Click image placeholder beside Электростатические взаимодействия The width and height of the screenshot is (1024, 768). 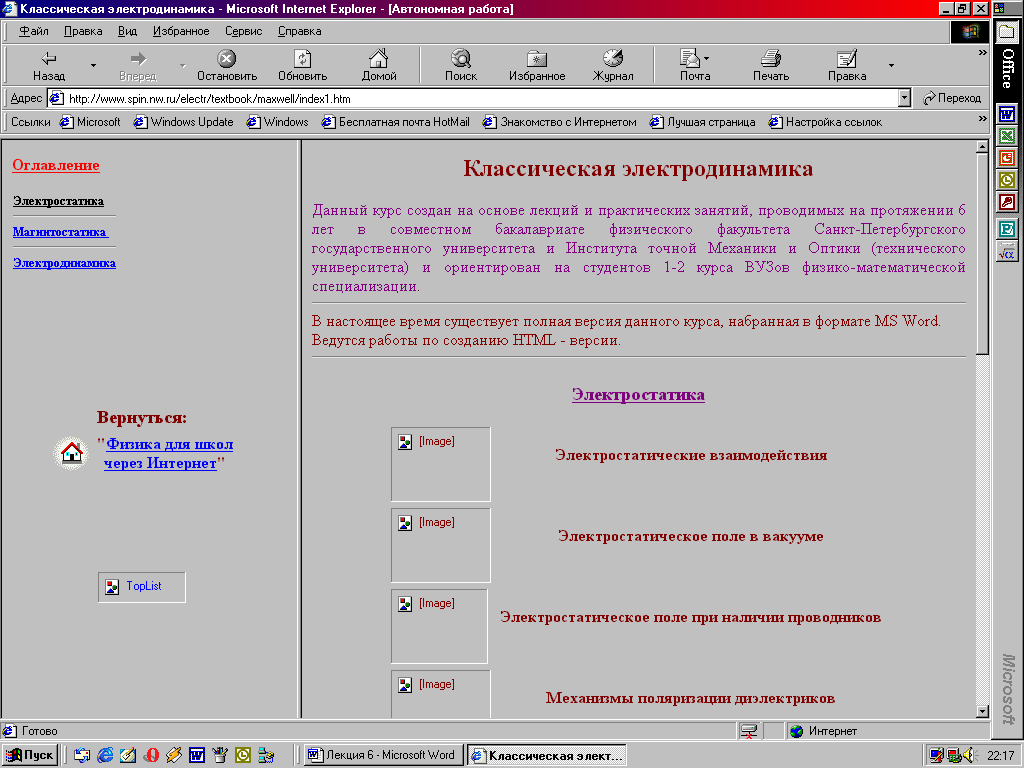point(441,464)
